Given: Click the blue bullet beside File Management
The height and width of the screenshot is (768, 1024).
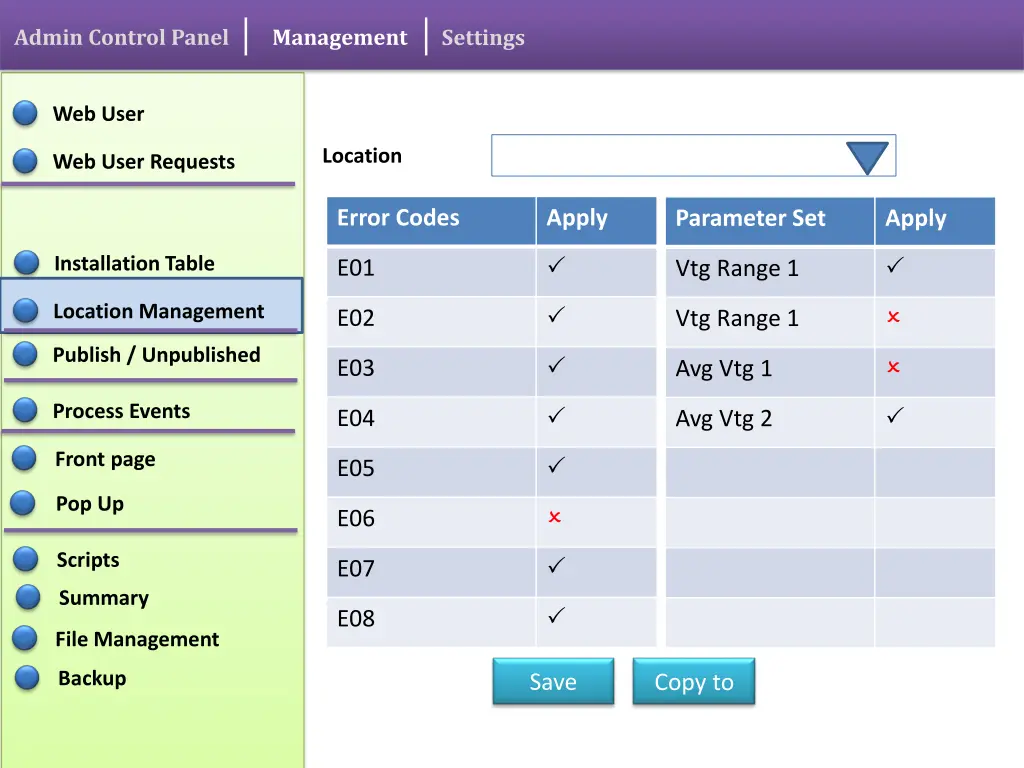Looking at the screenshot, I should click(x=26, y=639).
